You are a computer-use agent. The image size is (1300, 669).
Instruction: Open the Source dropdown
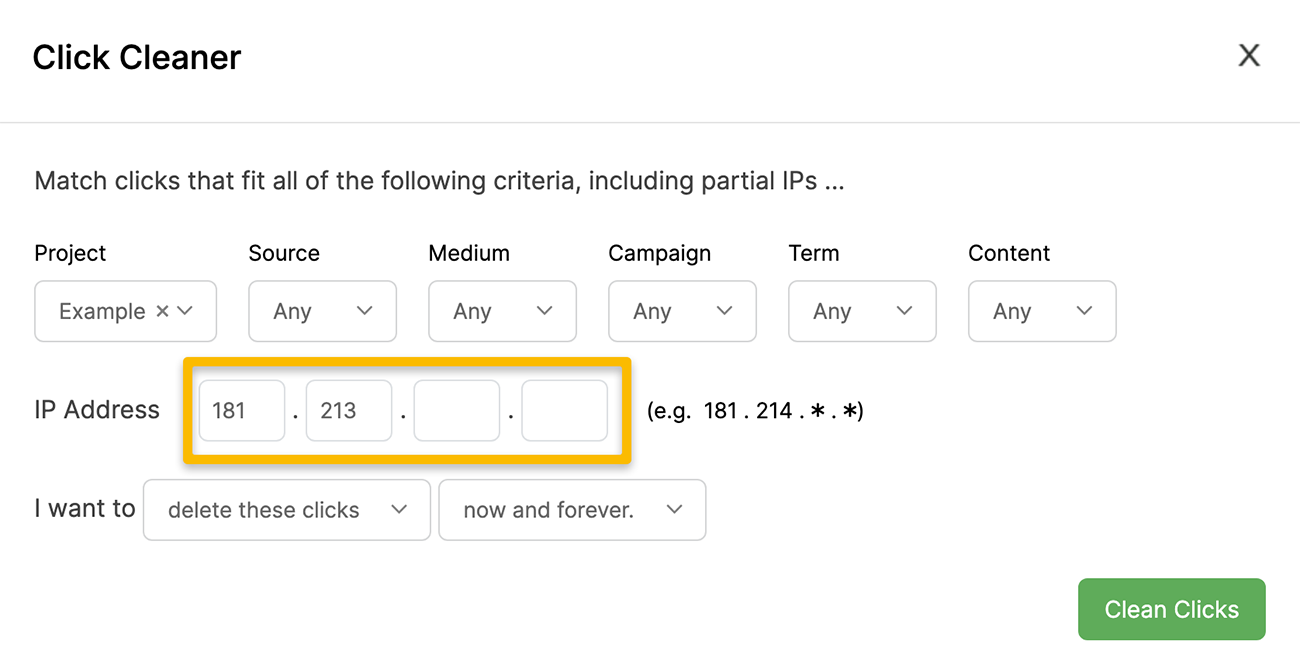(x=322, y=311)
